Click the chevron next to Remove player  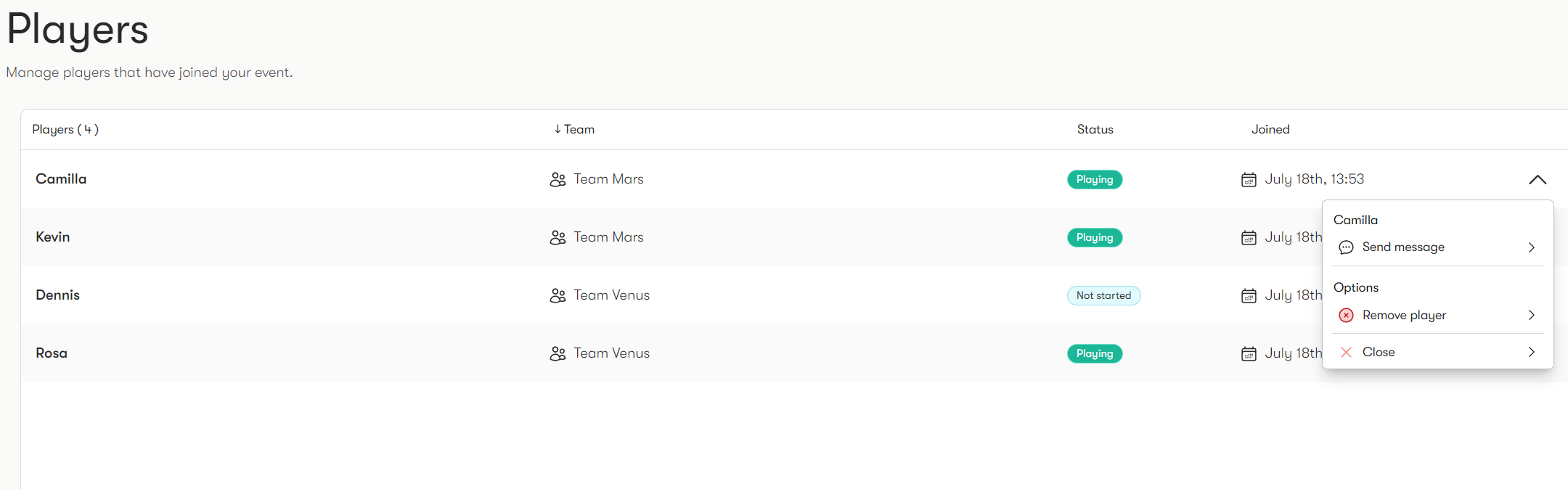1532,315
